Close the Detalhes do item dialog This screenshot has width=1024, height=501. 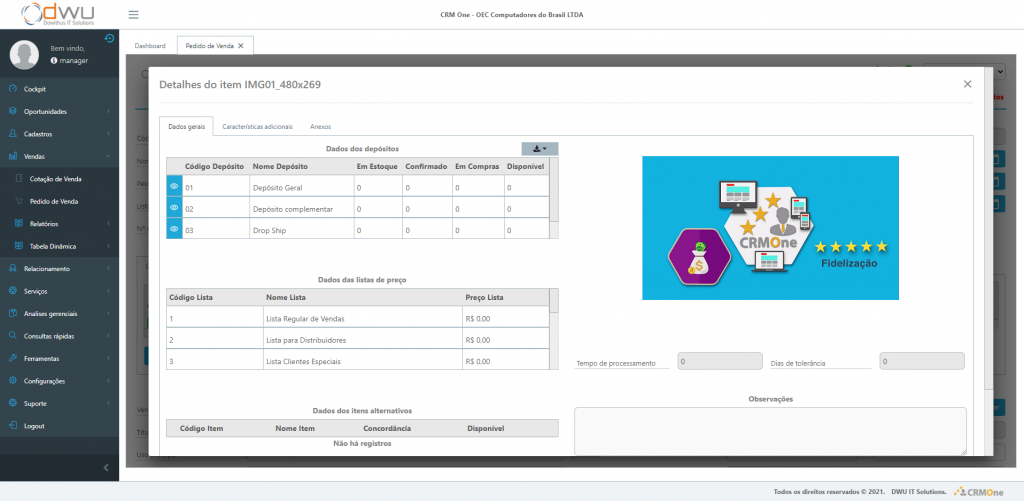(967, 84)
